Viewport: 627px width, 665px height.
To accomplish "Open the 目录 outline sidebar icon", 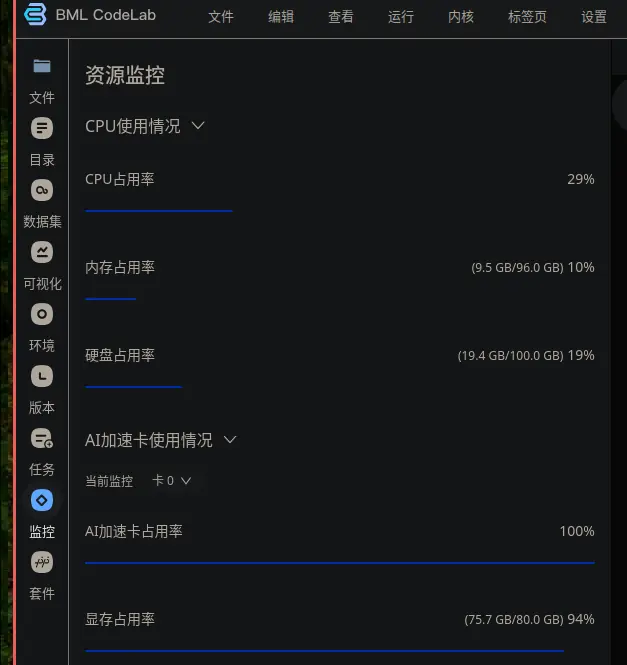I will [42, 128].
